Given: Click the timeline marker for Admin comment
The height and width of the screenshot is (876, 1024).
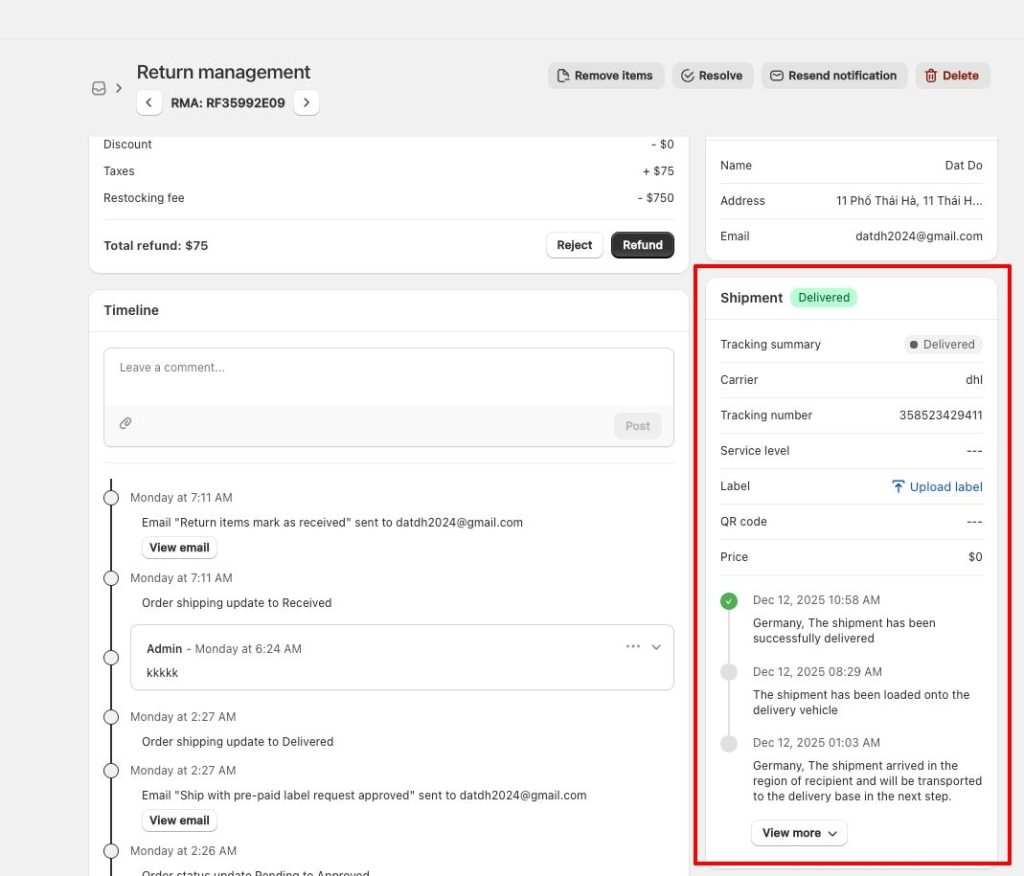Looking at the screenshot, I should pyautogui.click(x=111, y=658).
